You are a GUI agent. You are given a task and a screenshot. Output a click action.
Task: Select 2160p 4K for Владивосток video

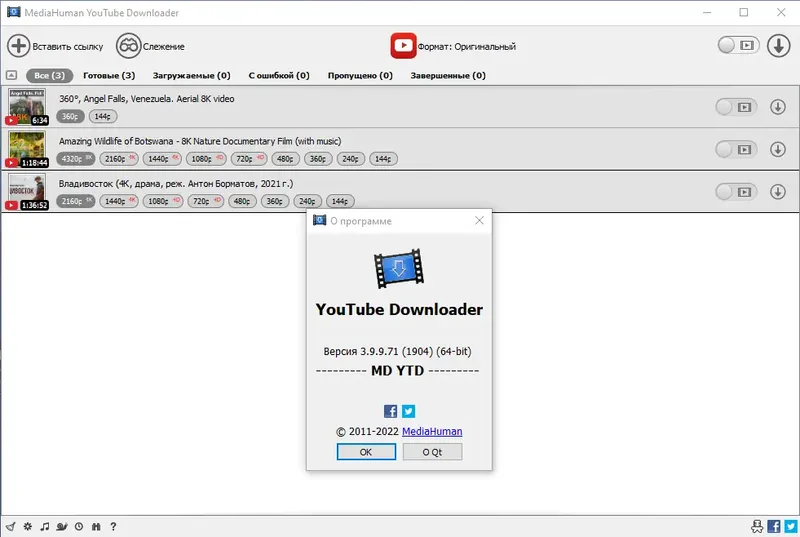(x=76, y=201)
